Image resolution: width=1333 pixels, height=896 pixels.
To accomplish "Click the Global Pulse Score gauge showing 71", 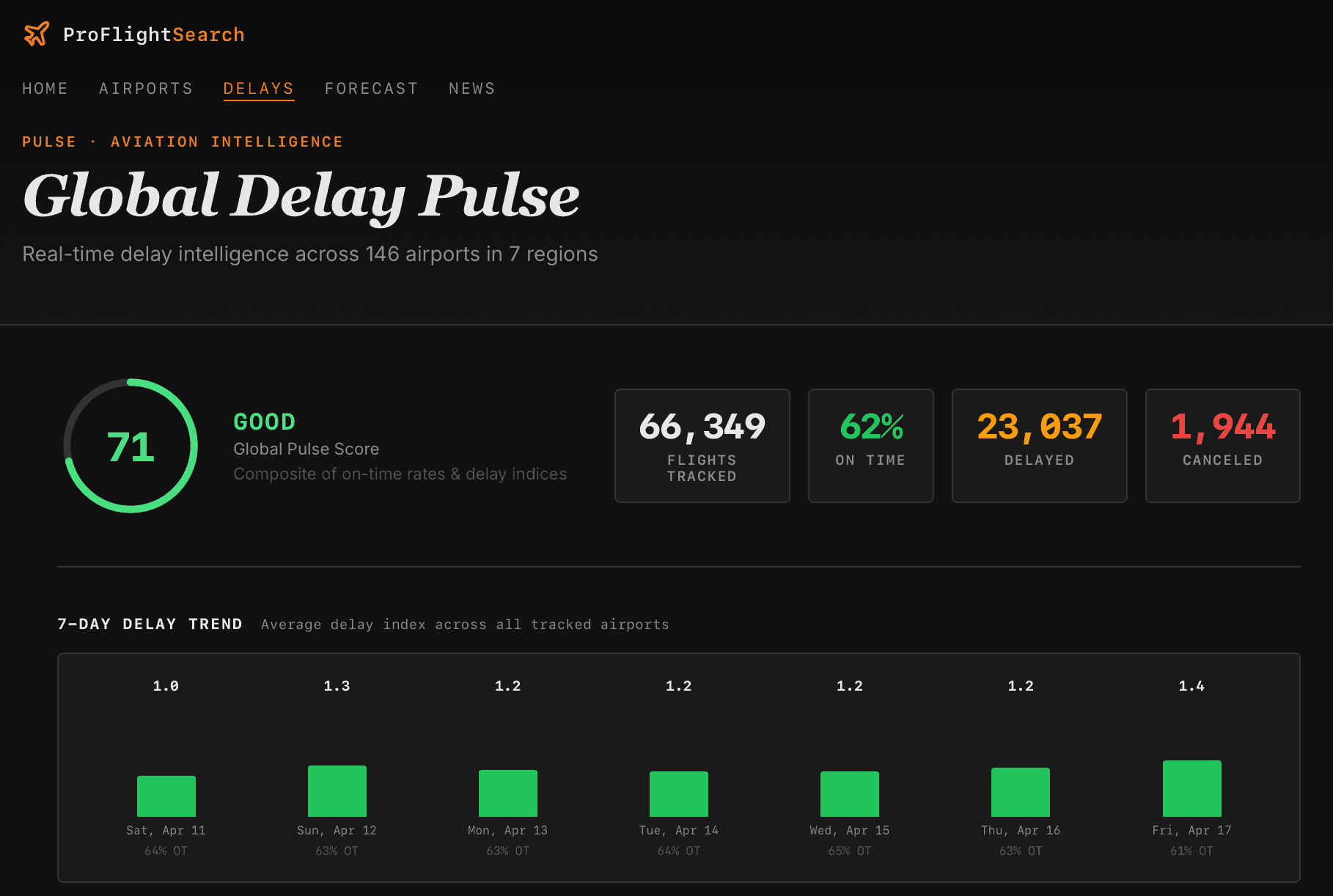I will pyautogui.click(x=131, y=446).
